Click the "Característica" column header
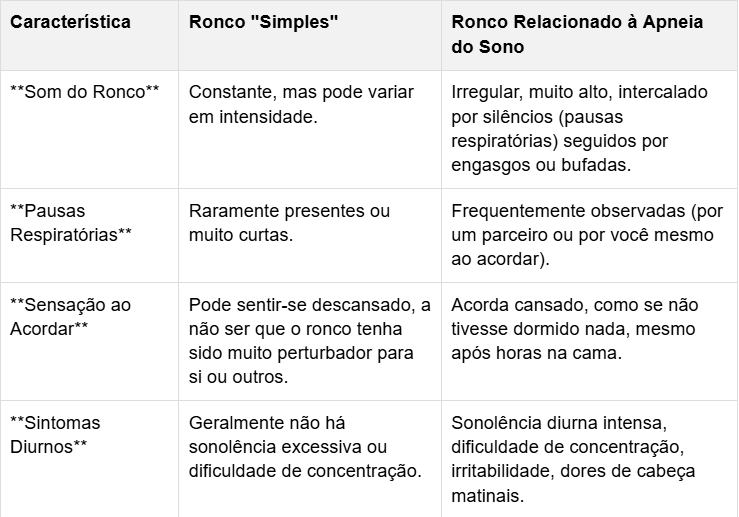This screenshot has height=517, width=739. coord(70,22)
